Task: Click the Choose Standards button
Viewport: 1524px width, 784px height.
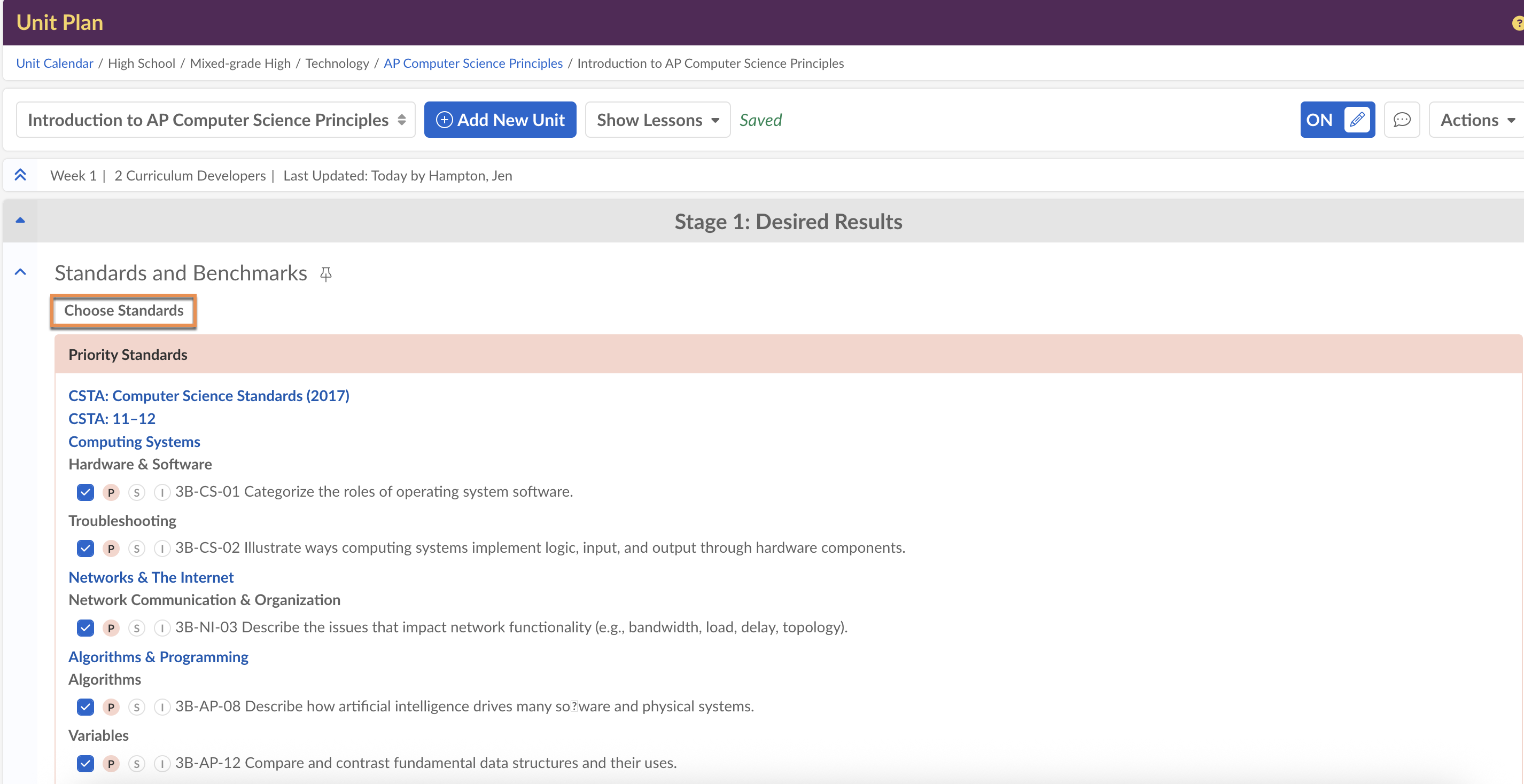Action: (x=123, y=310)
